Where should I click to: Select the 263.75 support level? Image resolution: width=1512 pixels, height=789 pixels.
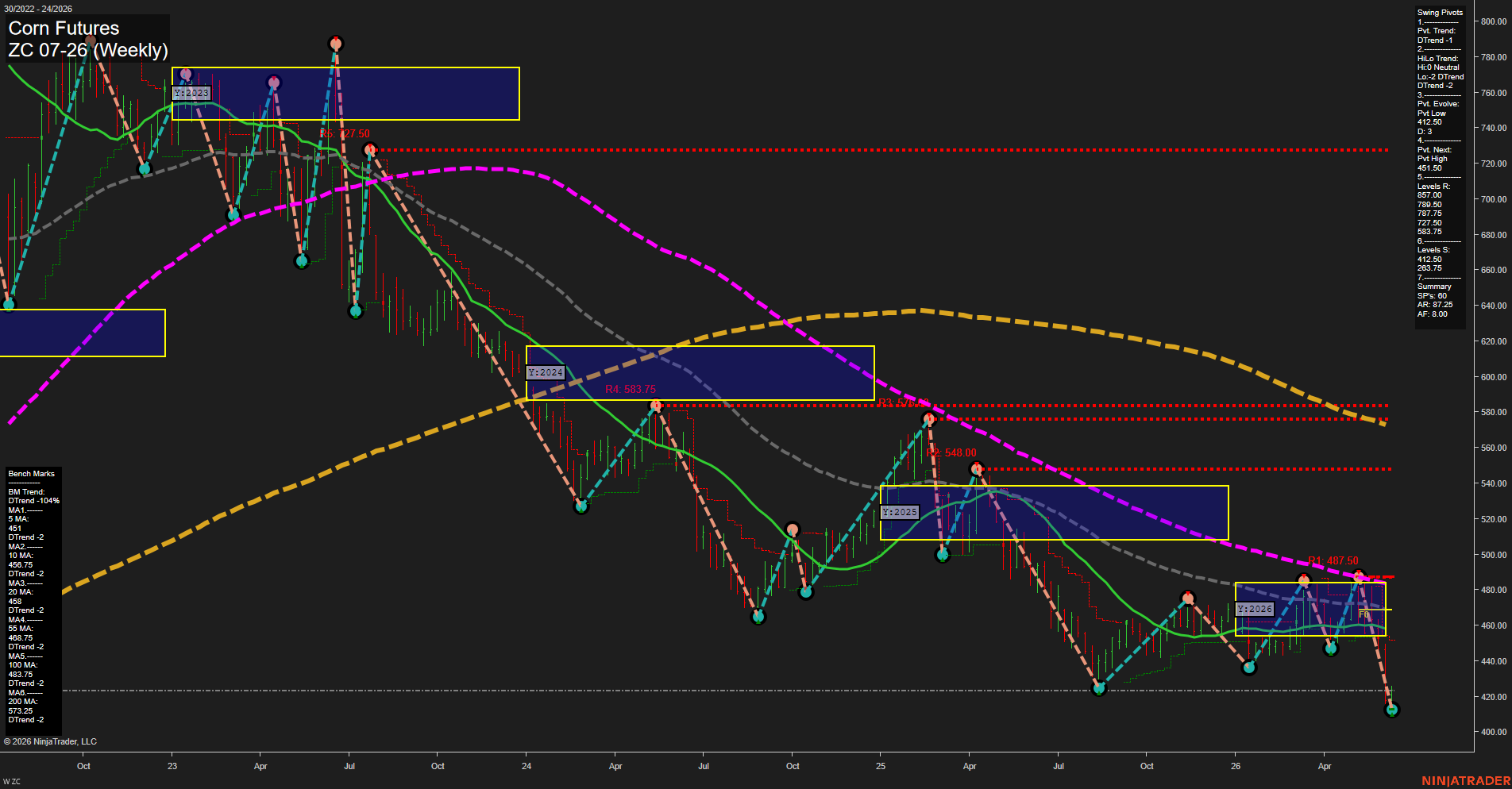[x=1429, y=268]
